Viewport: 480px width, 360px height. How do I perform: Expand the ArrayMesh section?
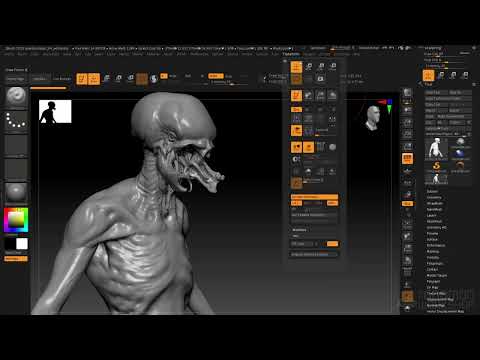point(435,203)
